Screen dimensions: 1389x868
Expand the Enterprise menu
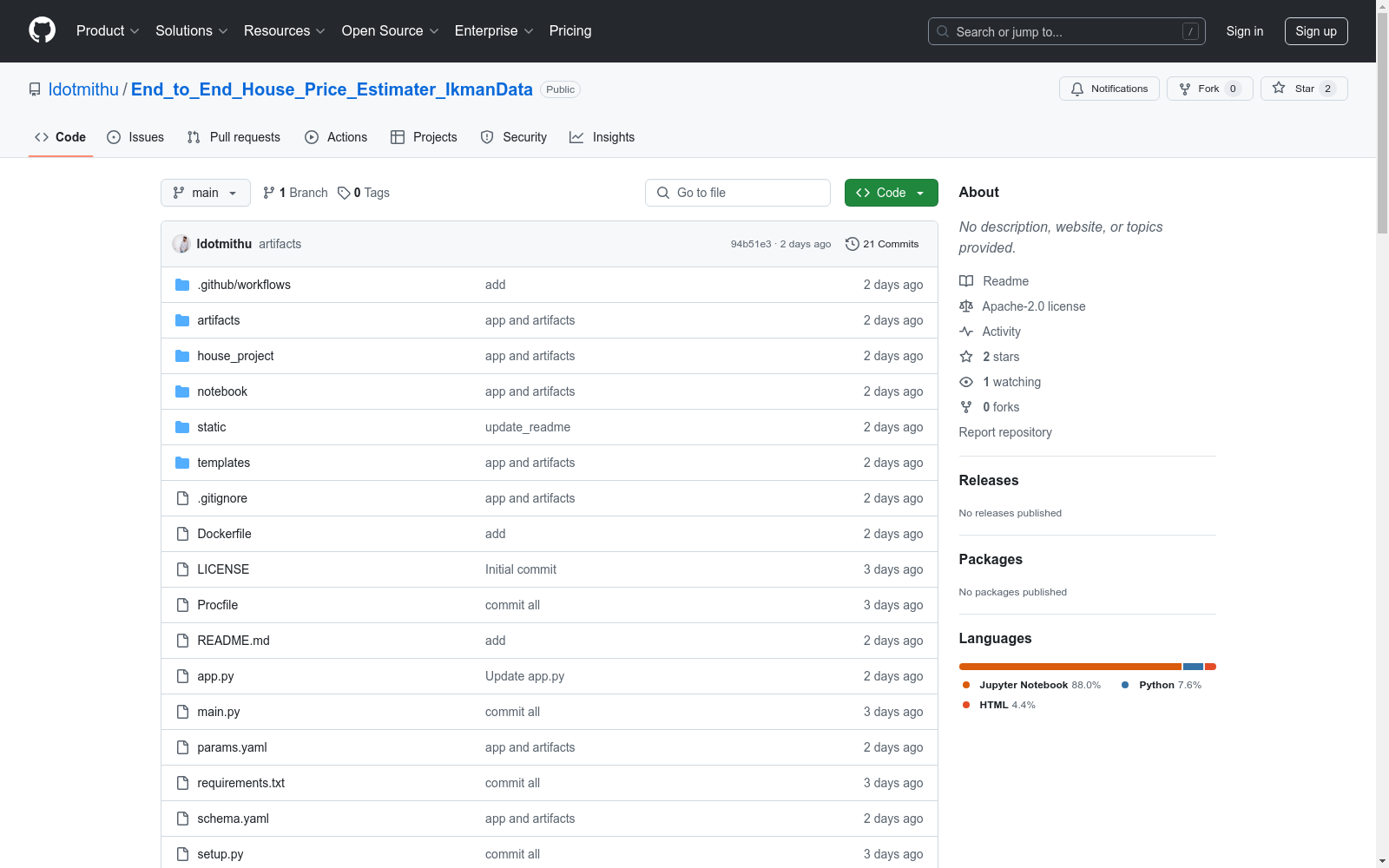(494, 31)
